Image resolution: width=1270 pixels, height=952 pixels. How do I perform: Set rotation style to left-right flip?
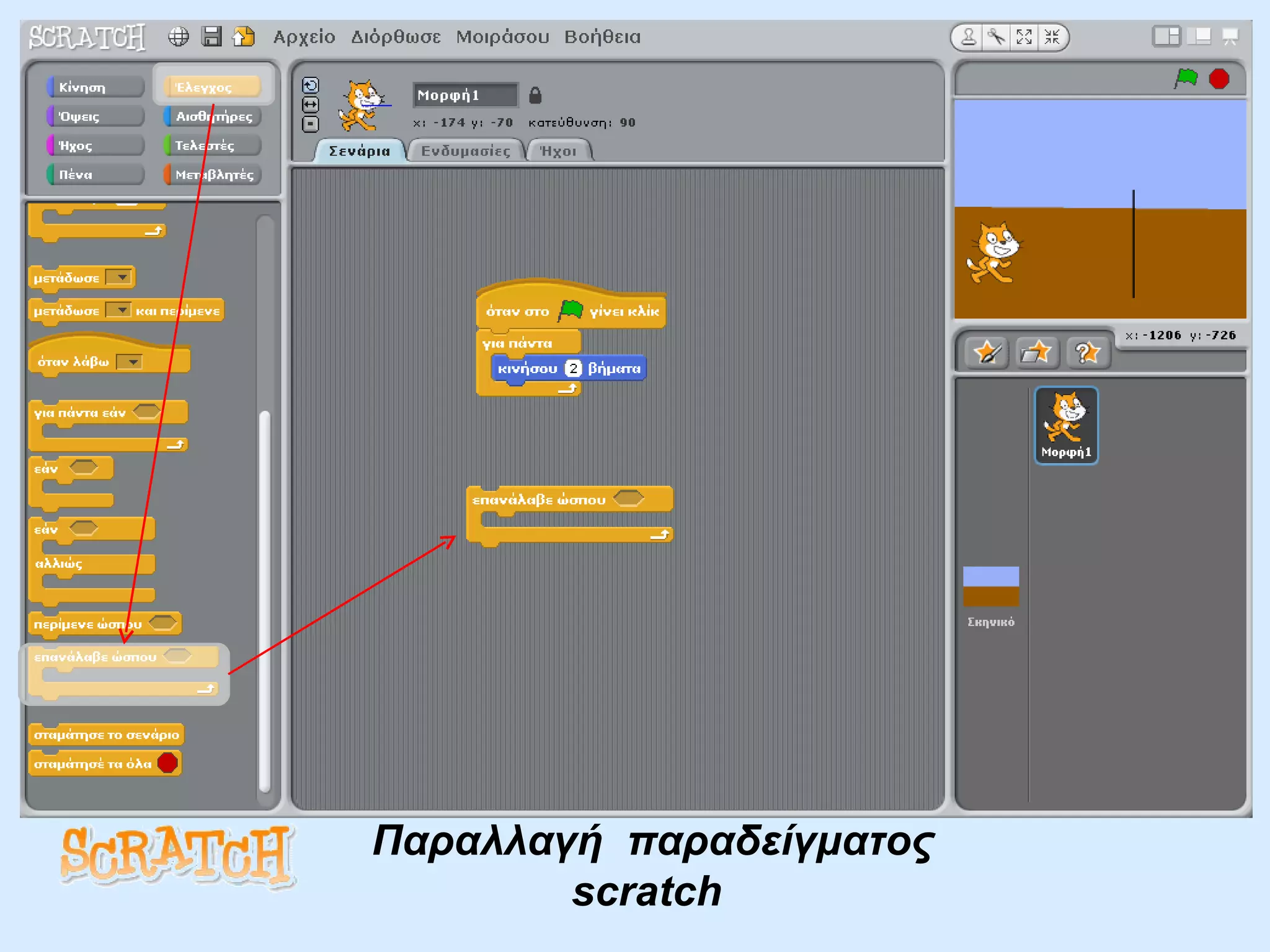coord(310,105)
